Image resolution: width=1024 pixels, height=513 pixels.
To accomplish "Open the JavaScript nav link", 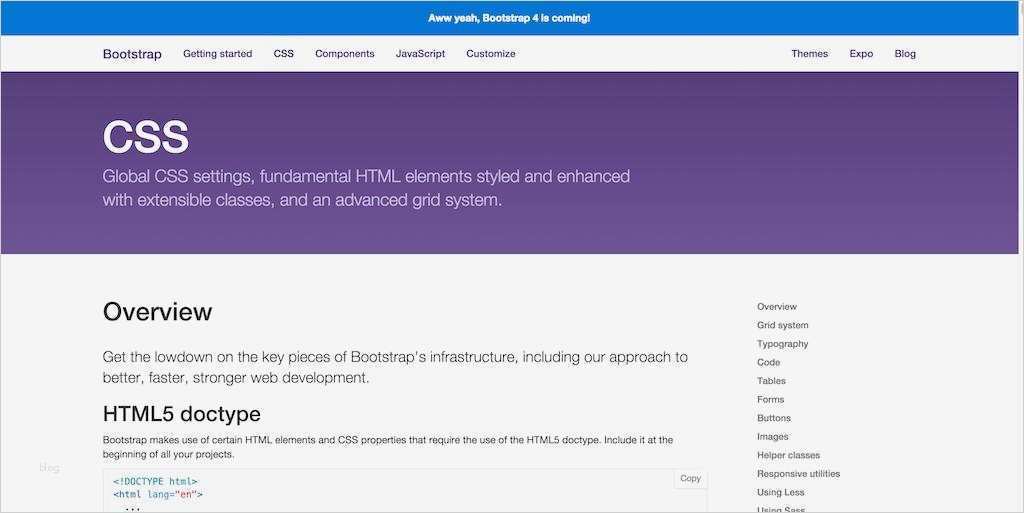I will [x=420, y=54].
